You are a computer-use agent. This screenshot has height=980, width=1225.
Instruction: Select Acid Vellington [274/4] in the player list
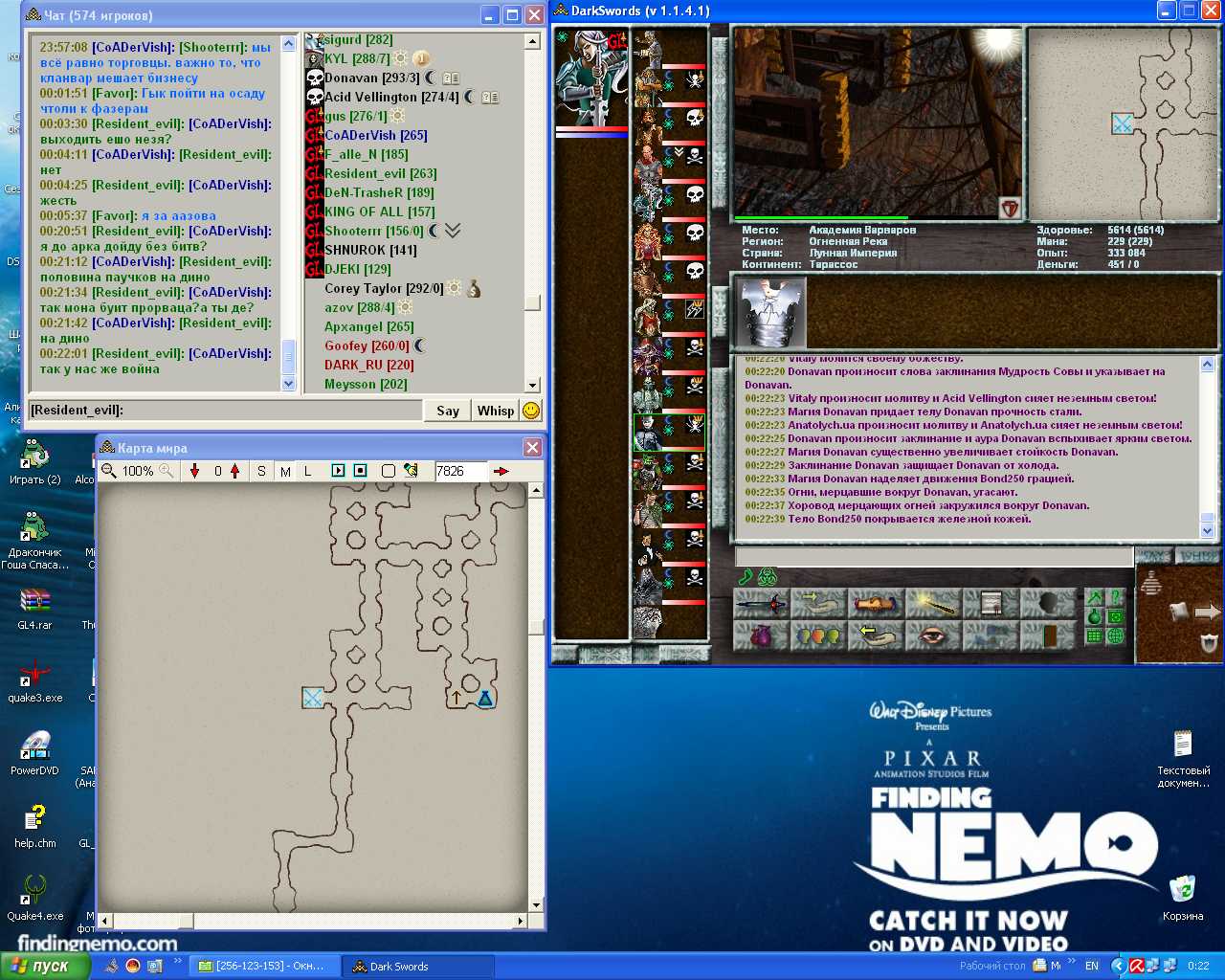click(392, 97)
